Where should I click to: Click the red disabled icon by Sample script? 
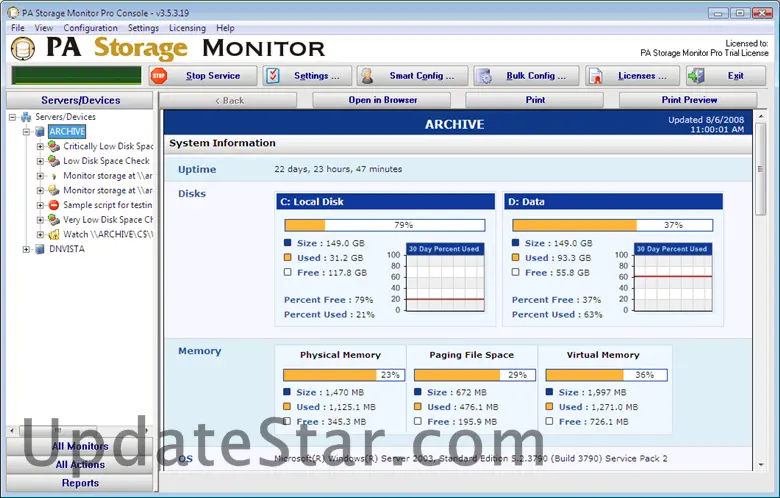coord(54,205)
